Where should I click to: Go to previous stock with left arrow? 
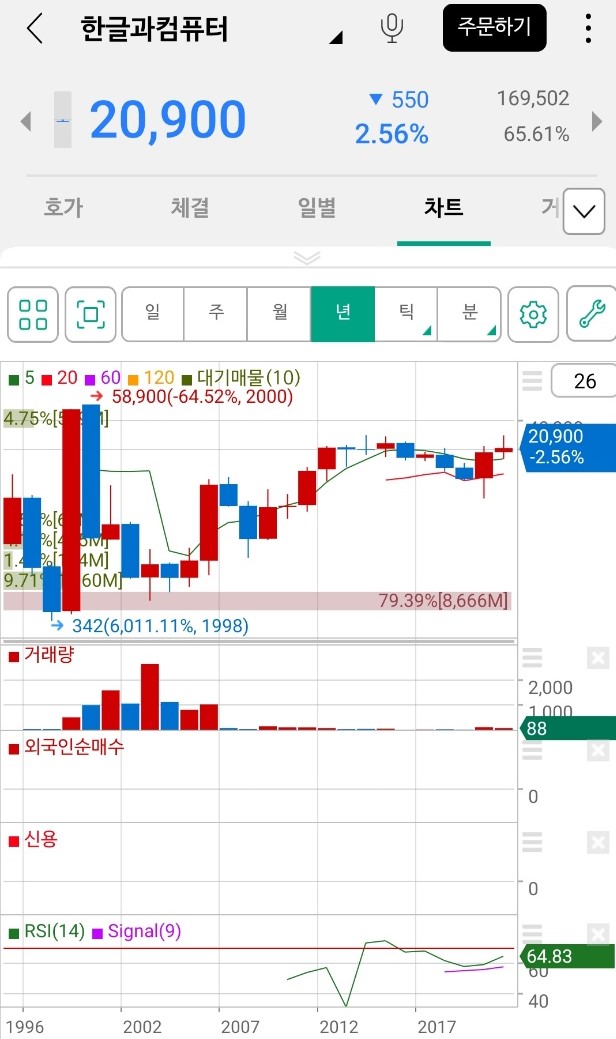(x=26, y=121)
